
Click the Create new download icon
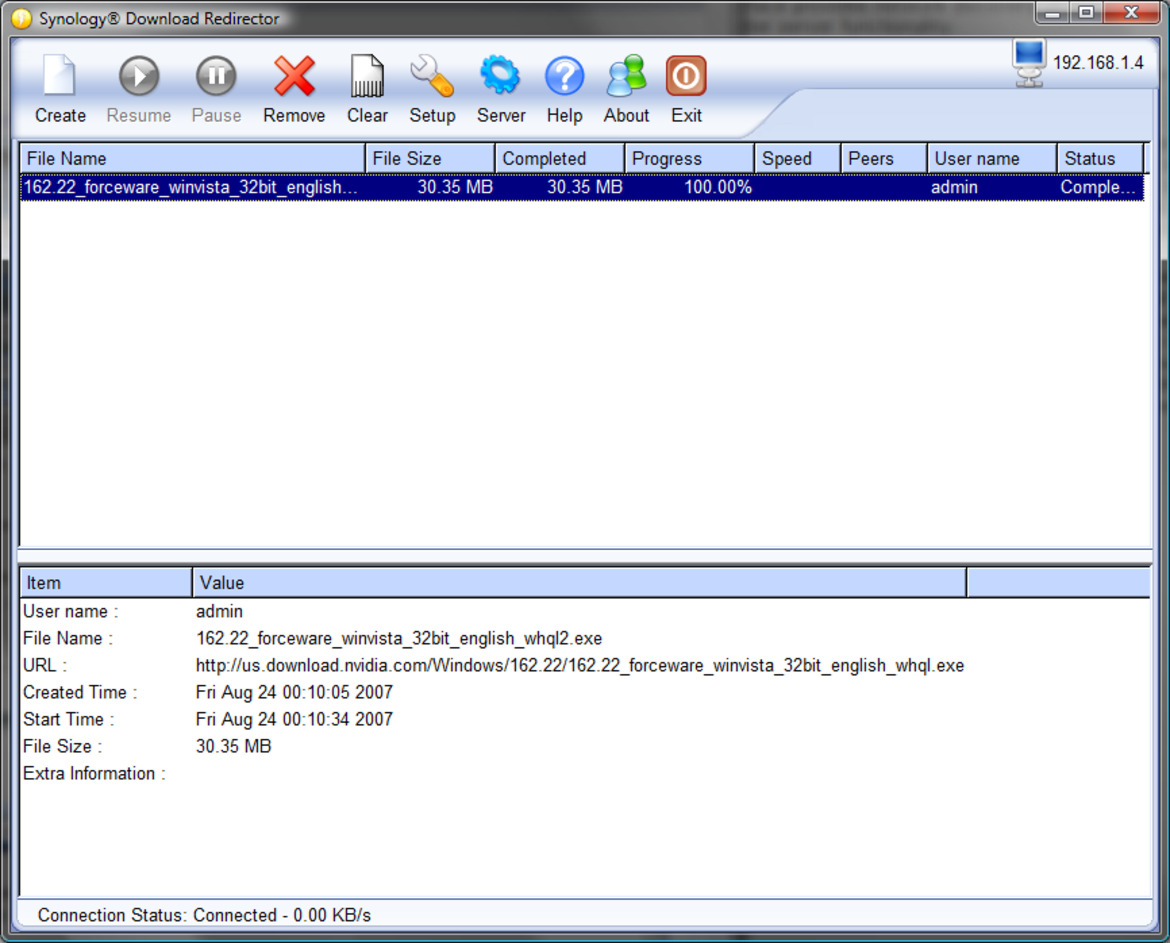point(60,75)
